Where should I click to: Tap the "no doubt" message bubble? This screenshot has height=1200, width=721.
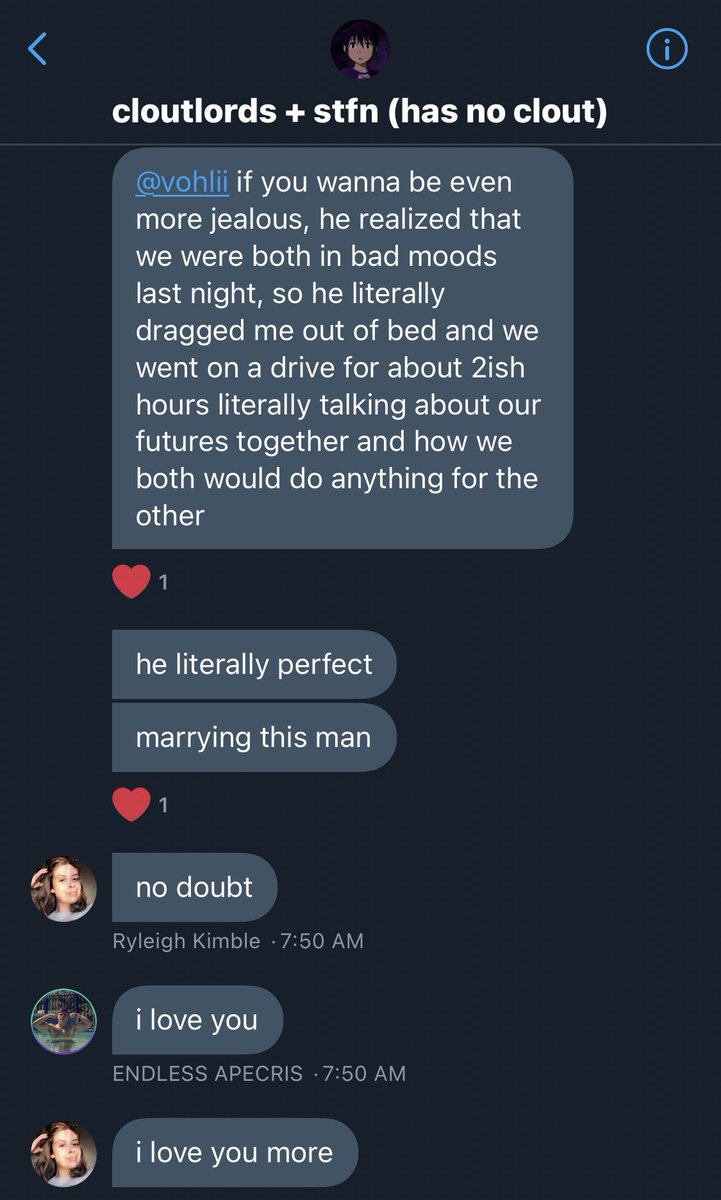(x=194, y=887)
